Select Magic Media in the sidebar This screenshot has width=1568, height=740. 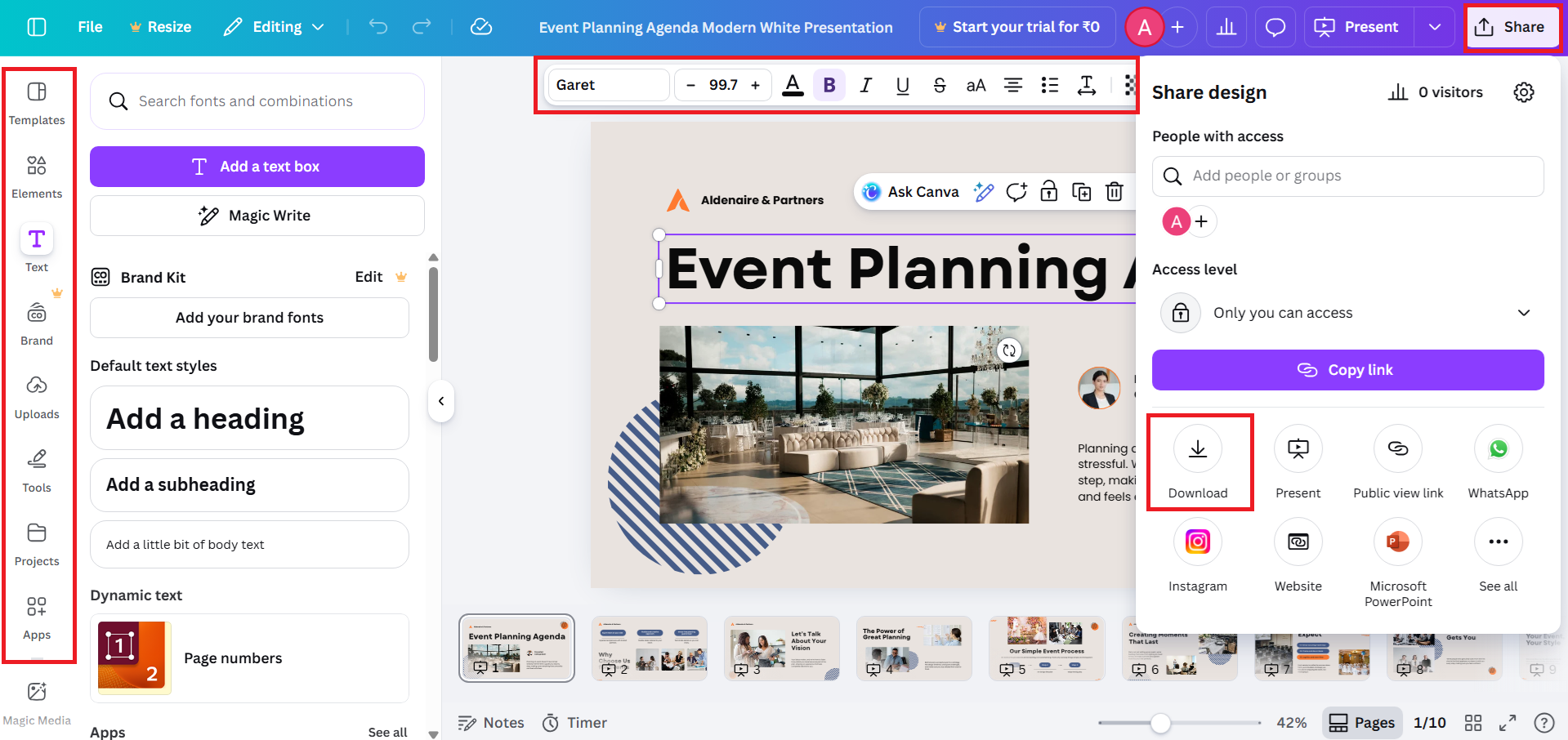(37, 700)
